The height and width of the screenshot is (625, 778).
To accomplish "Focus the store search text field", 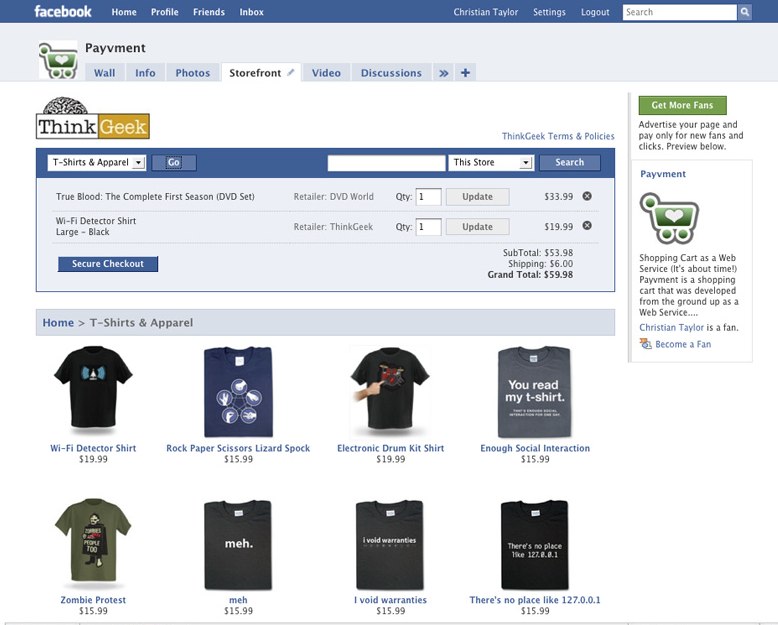I will tap(387, 163).
